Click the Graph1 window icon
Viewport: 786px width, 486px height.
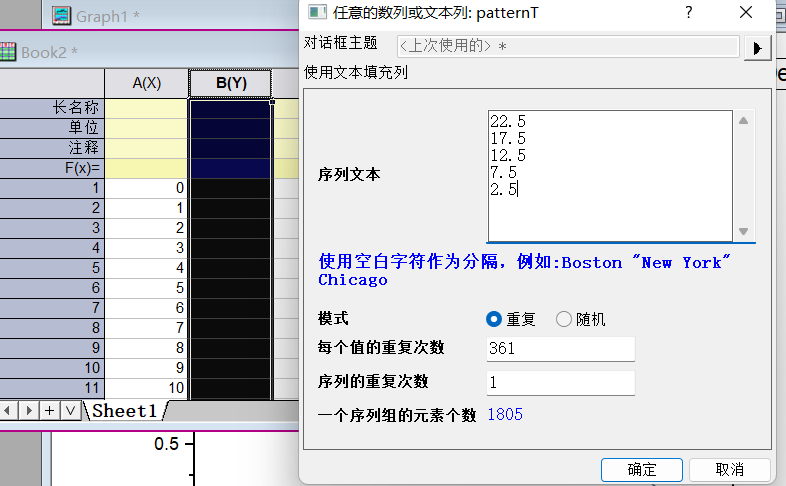pos(62,15)
